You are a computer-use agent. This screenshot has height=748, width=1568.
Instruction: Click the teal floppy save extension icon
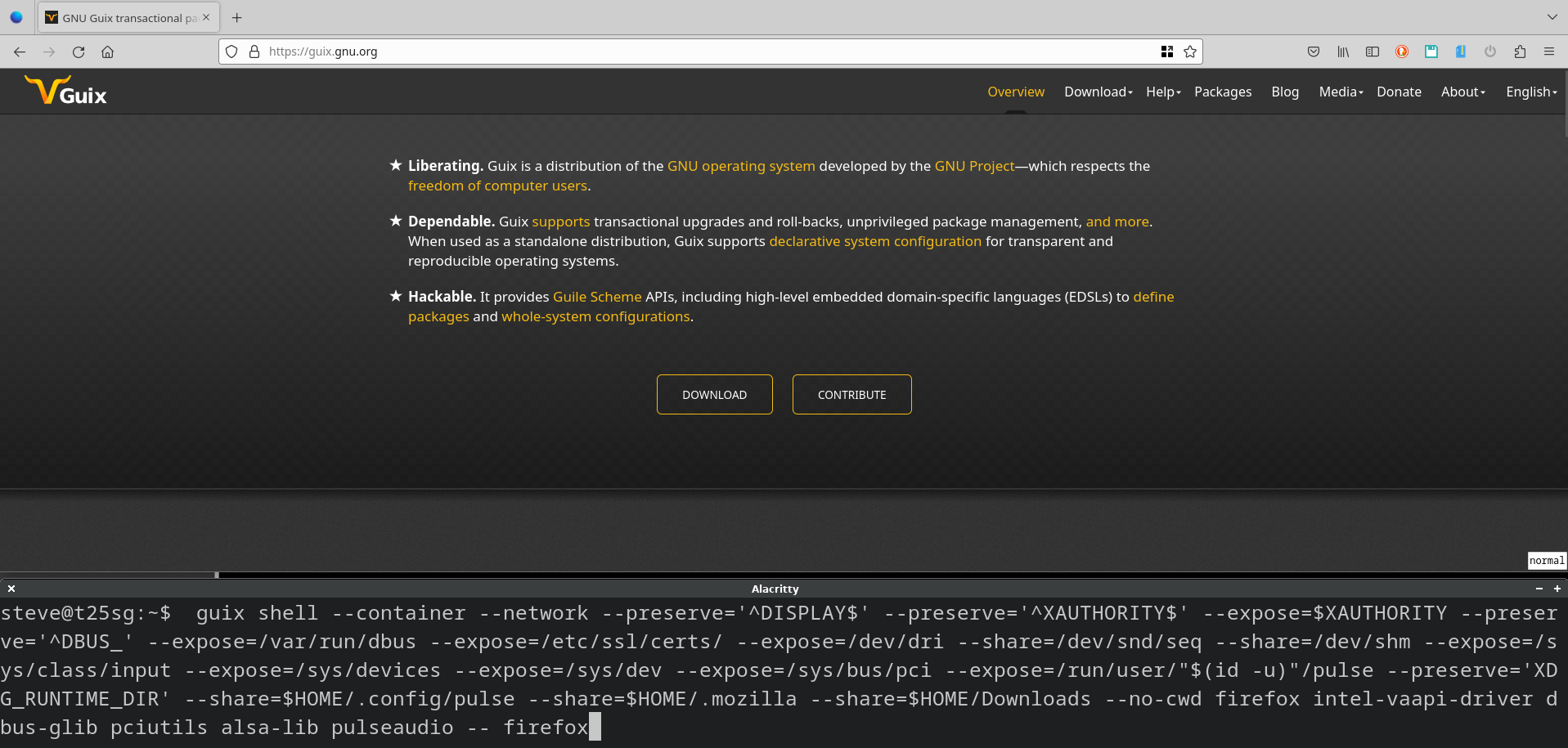pyautogui.click(x=1431, y=52)
